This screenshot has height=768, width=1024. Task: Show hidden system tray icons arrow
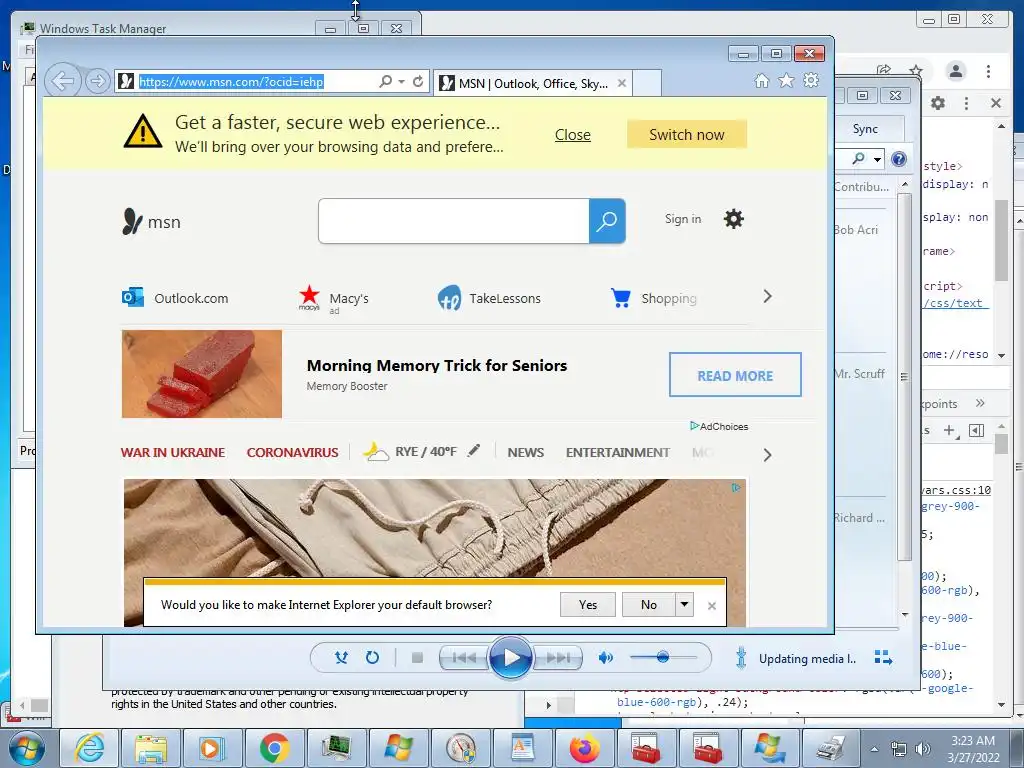click(874, 748)
